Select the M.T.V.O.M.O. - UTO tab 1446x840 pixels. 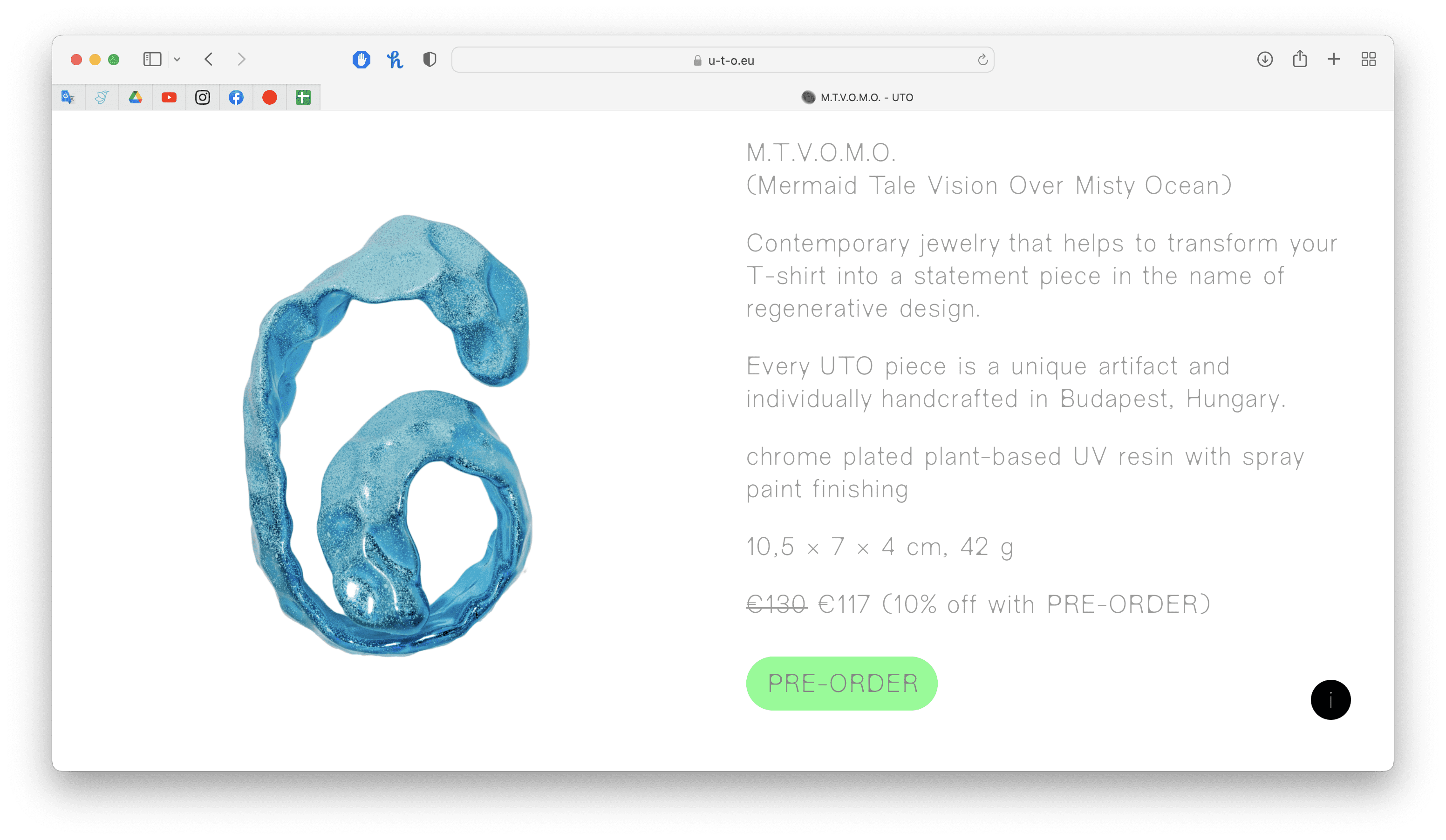857,97
